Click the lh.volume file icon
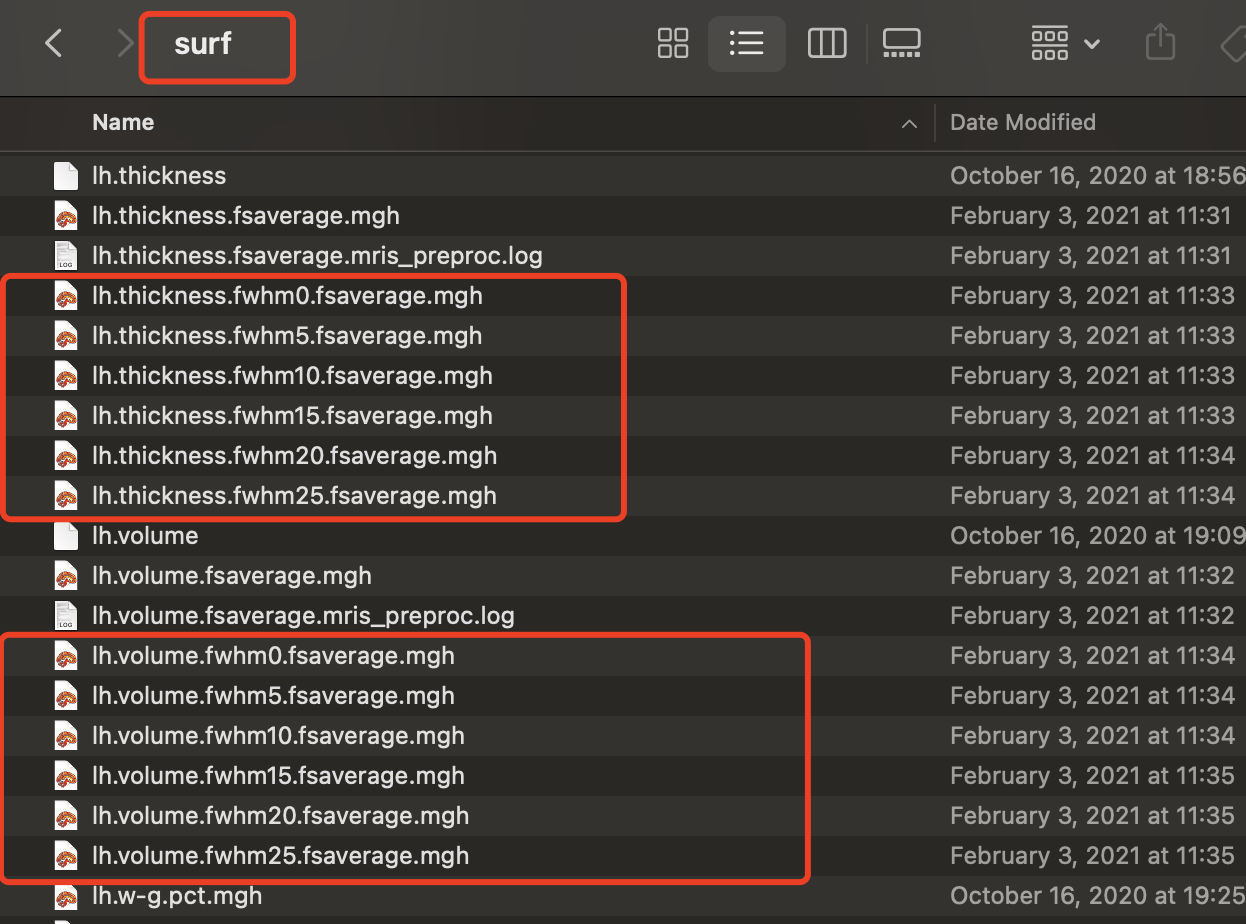This screenshot has height=924, width=1246. (x=66, y=536)
